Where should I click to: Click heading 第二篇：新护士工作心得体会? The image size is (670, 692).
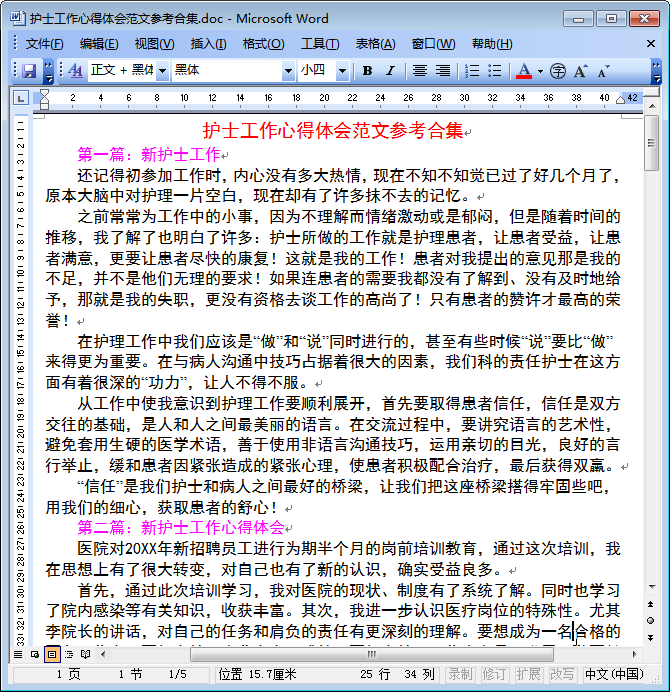pos(181,527)
